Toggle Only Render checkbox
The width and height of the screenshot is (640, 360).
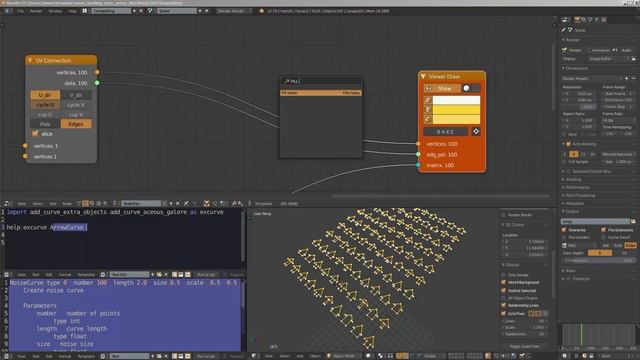coord(504,275)
